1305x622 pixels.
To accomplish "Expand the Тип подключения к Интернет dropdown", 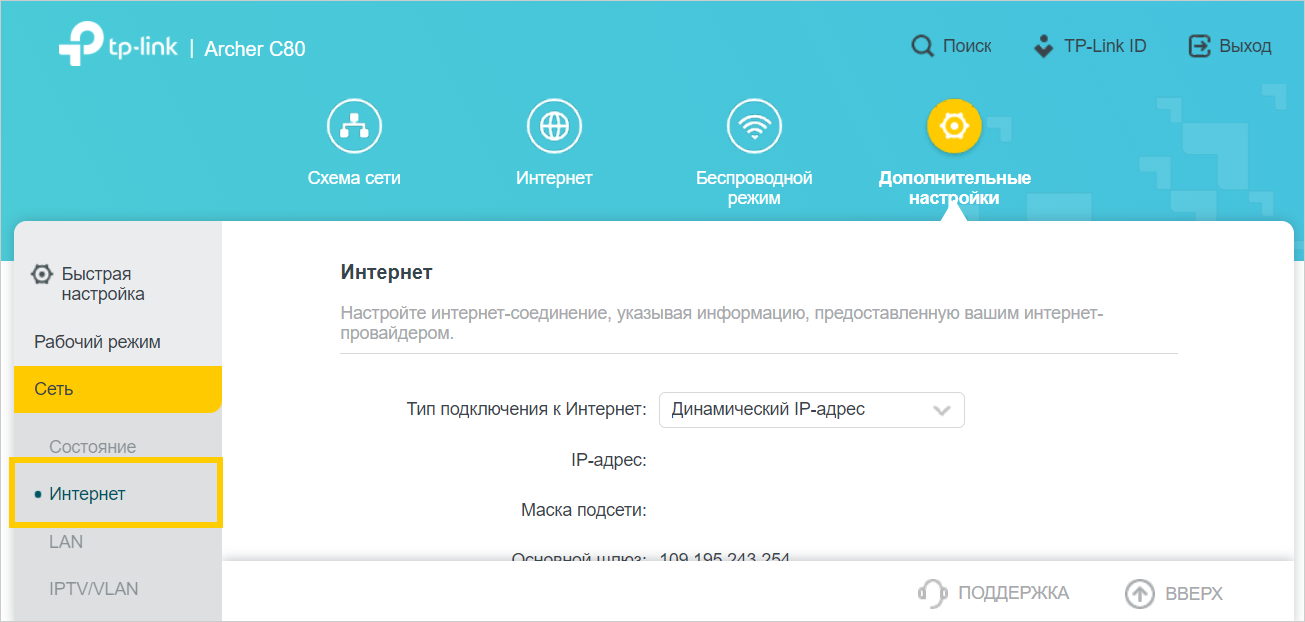I will click(811, 410).
